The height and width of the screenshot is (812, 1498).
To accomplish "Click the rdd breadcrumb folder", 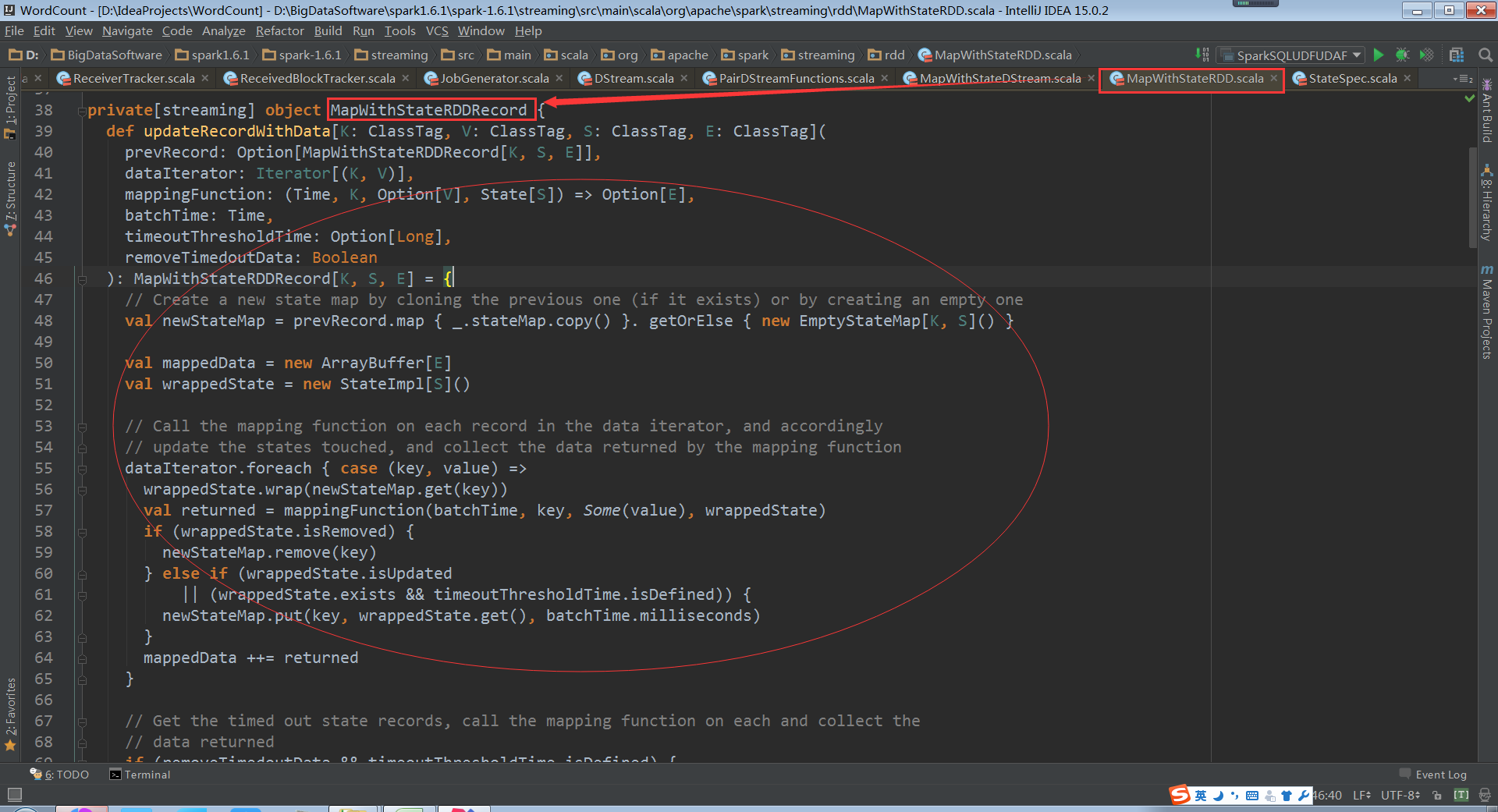I will pos(886,55).
